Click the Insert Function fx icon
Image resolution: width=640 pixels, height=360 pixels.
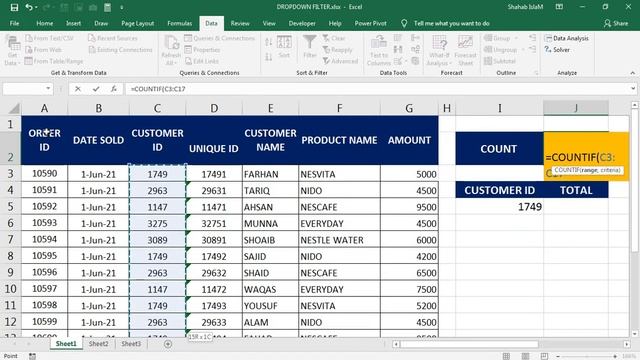pos(113,89)
